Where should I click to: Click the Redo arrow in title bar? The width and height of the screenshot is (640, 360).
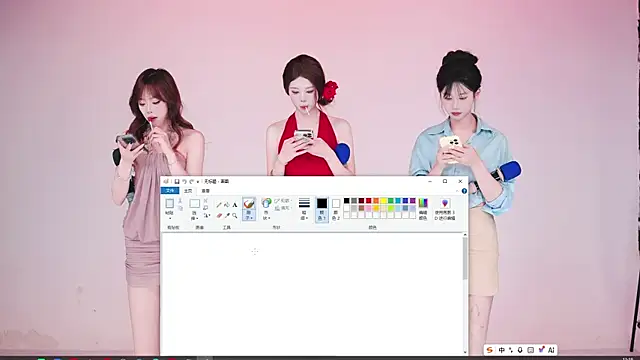pyautogui.click(x=191, y=181)
